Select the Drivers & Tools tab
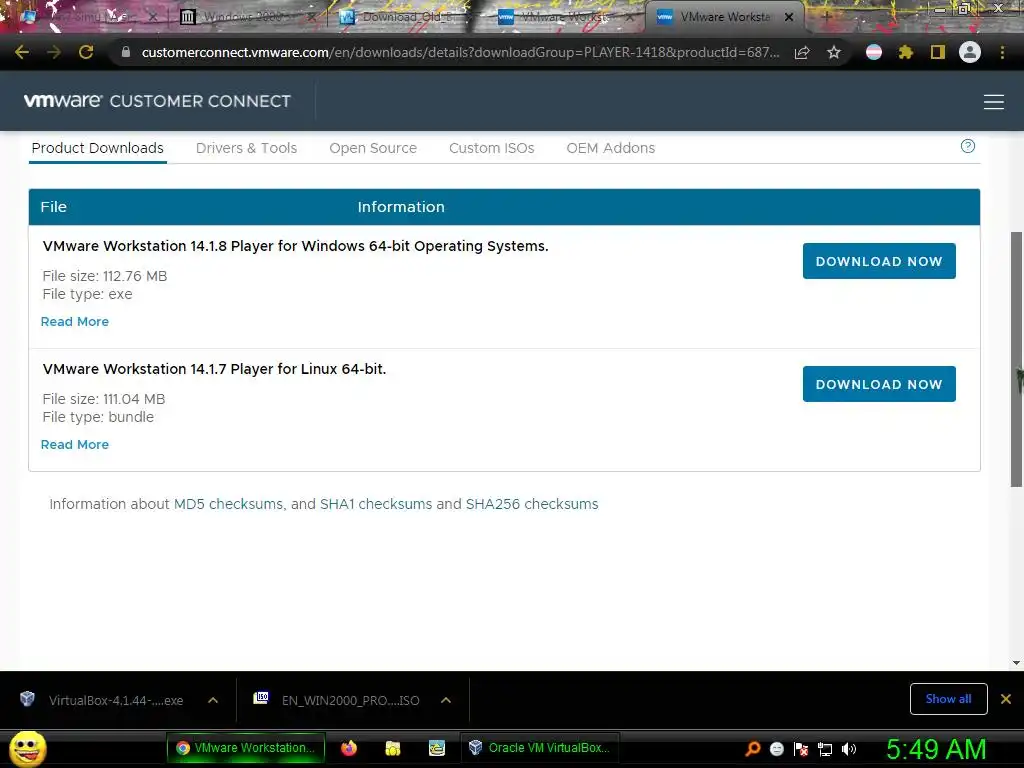 click(246, 148)
